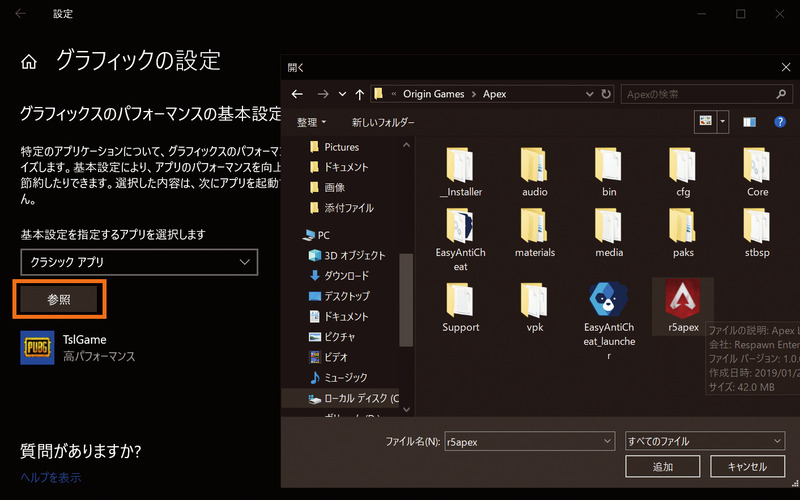Viewport: 800px width, 500px height.
Task: Open the すべてのファイル file type dropdown
Action: coord(705,441)
